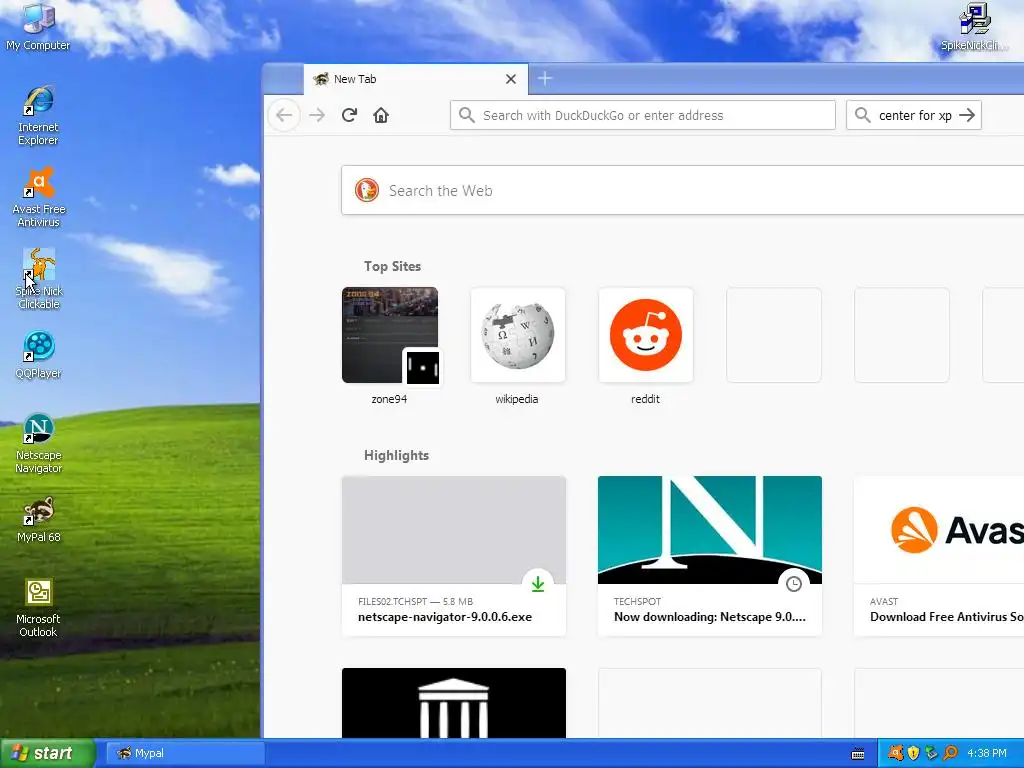1024x768 pixels.
Task: Open My Computer desktop icon
Action: [38, 27]
